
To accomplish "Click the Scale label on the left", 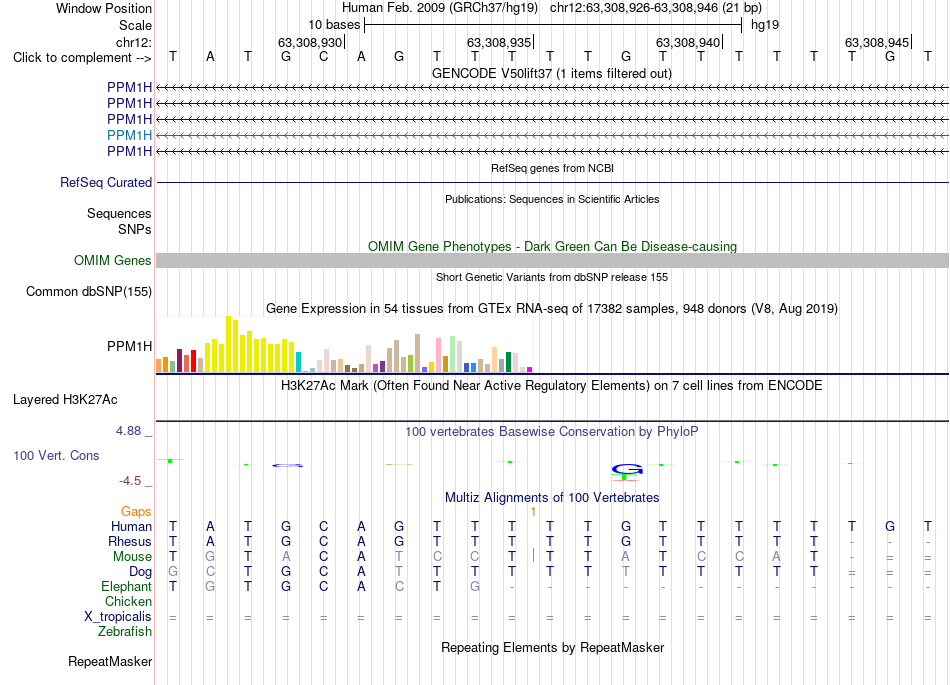I will (x=135, y=25).
